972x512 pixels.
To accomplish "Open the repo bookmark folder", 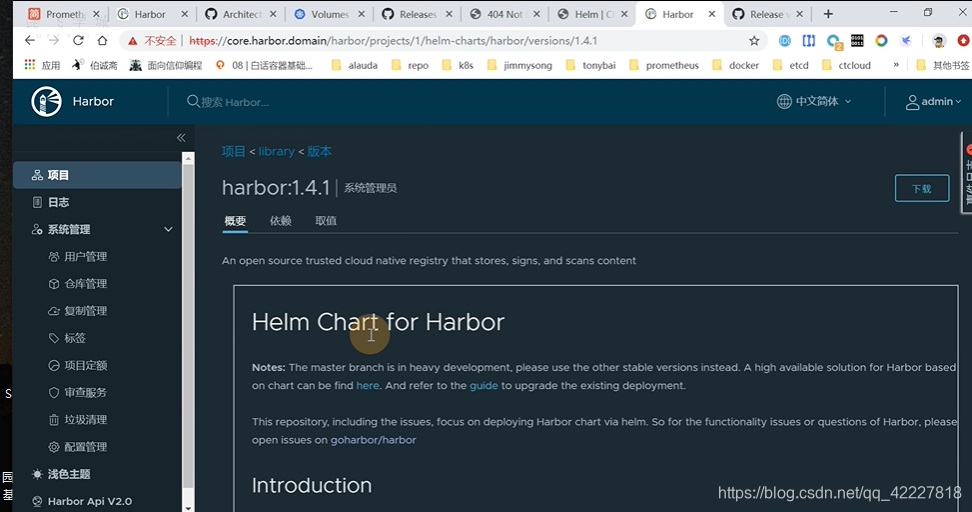I will [410, 65].
